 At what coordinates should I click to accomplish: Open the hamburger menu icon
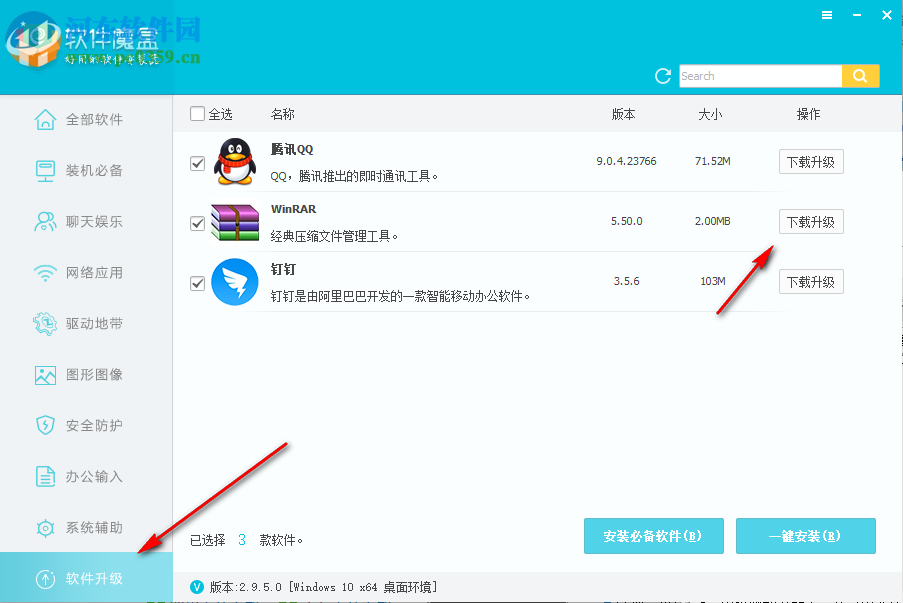coord(826,16)
